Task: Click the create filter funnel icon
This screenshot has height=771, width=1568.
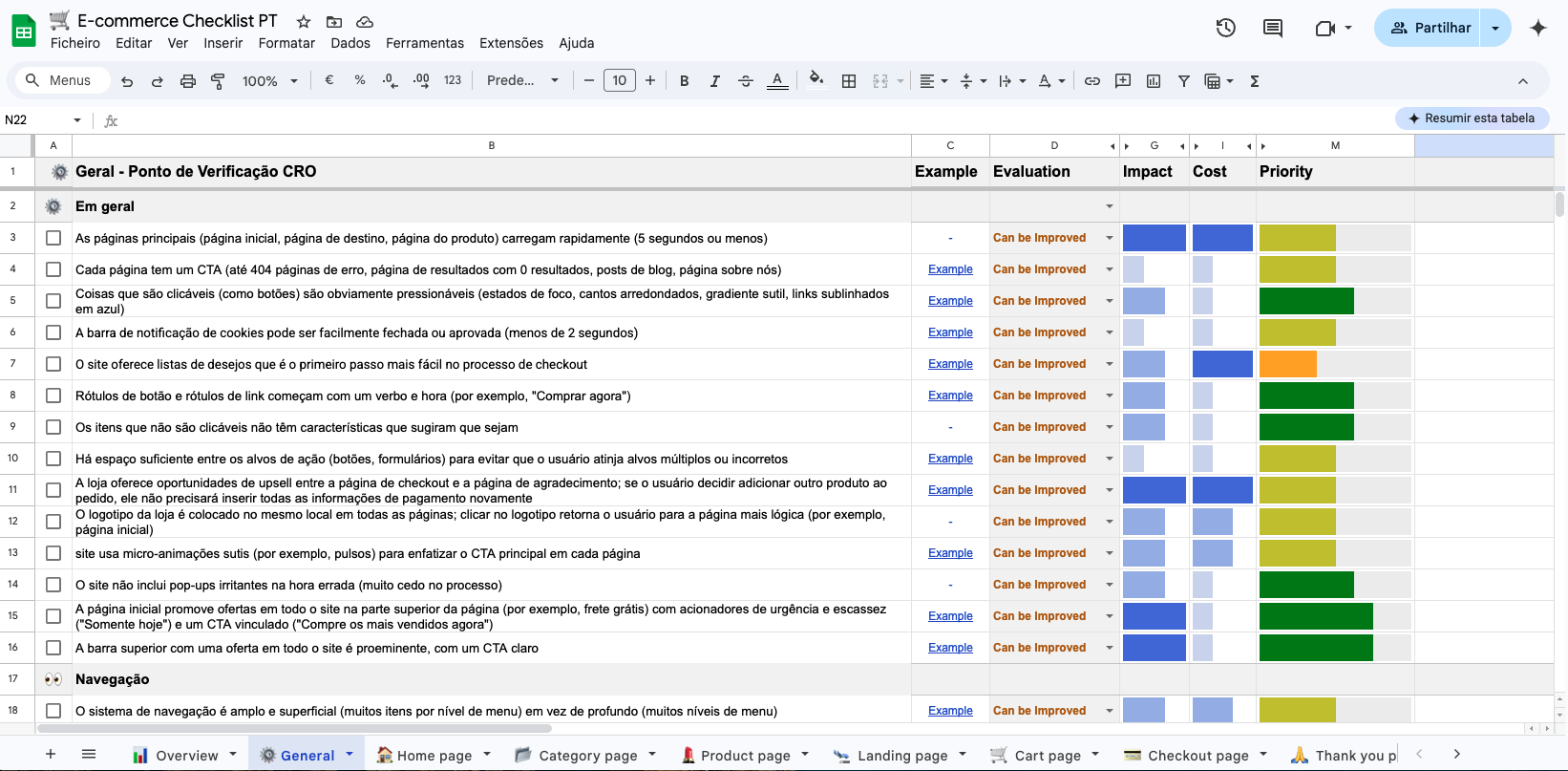Action: click(1183, 81)
